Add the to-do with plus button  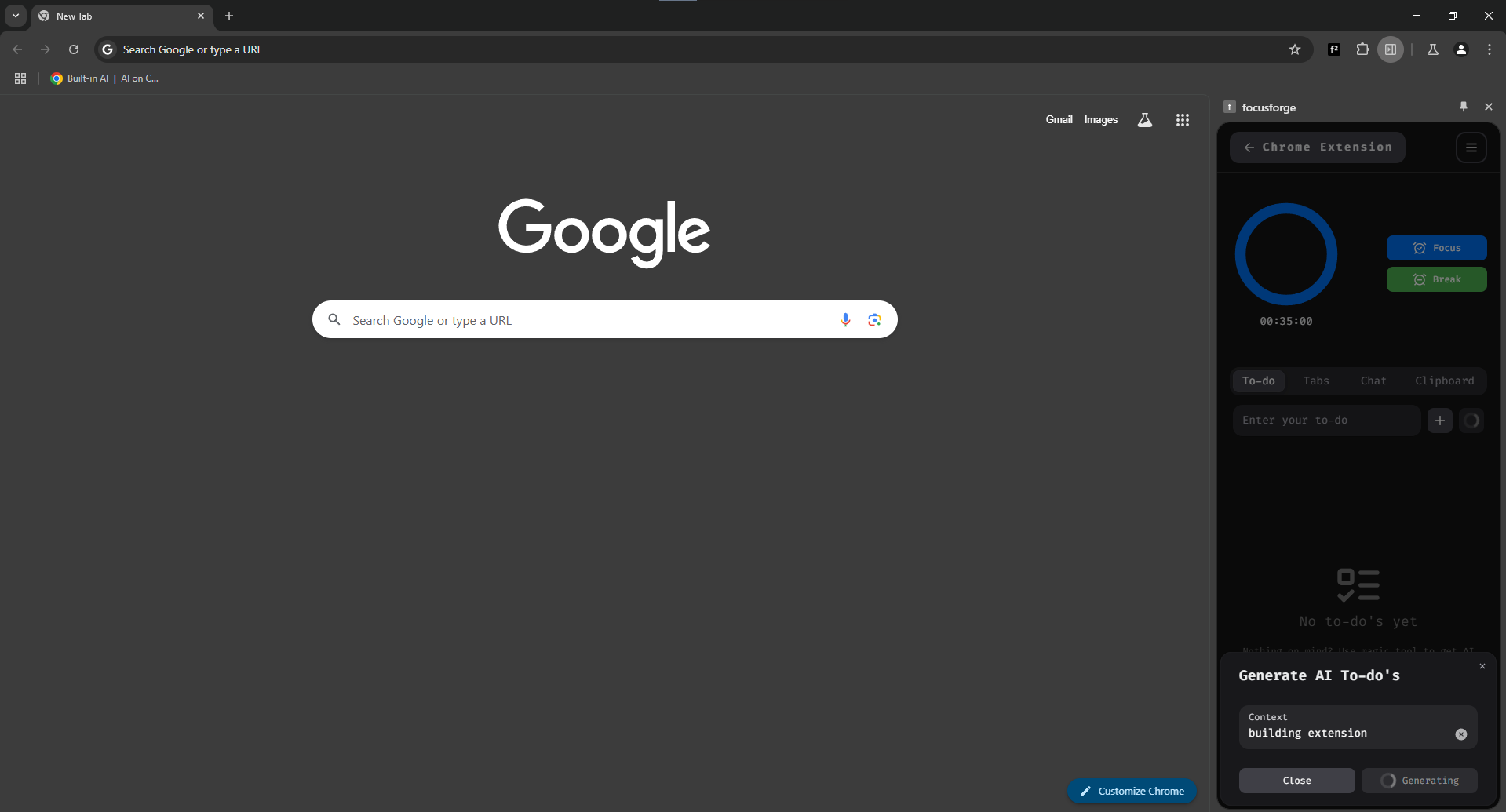pos(1440,421)
